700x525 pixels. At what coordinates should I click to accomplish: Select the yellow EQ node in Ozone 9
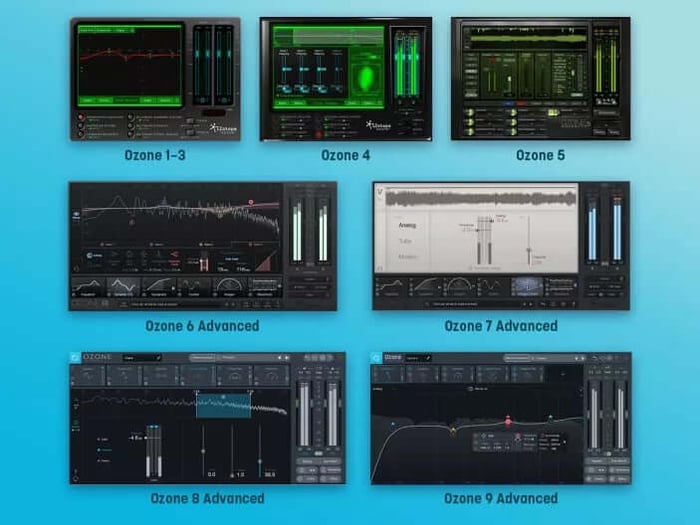454,430
